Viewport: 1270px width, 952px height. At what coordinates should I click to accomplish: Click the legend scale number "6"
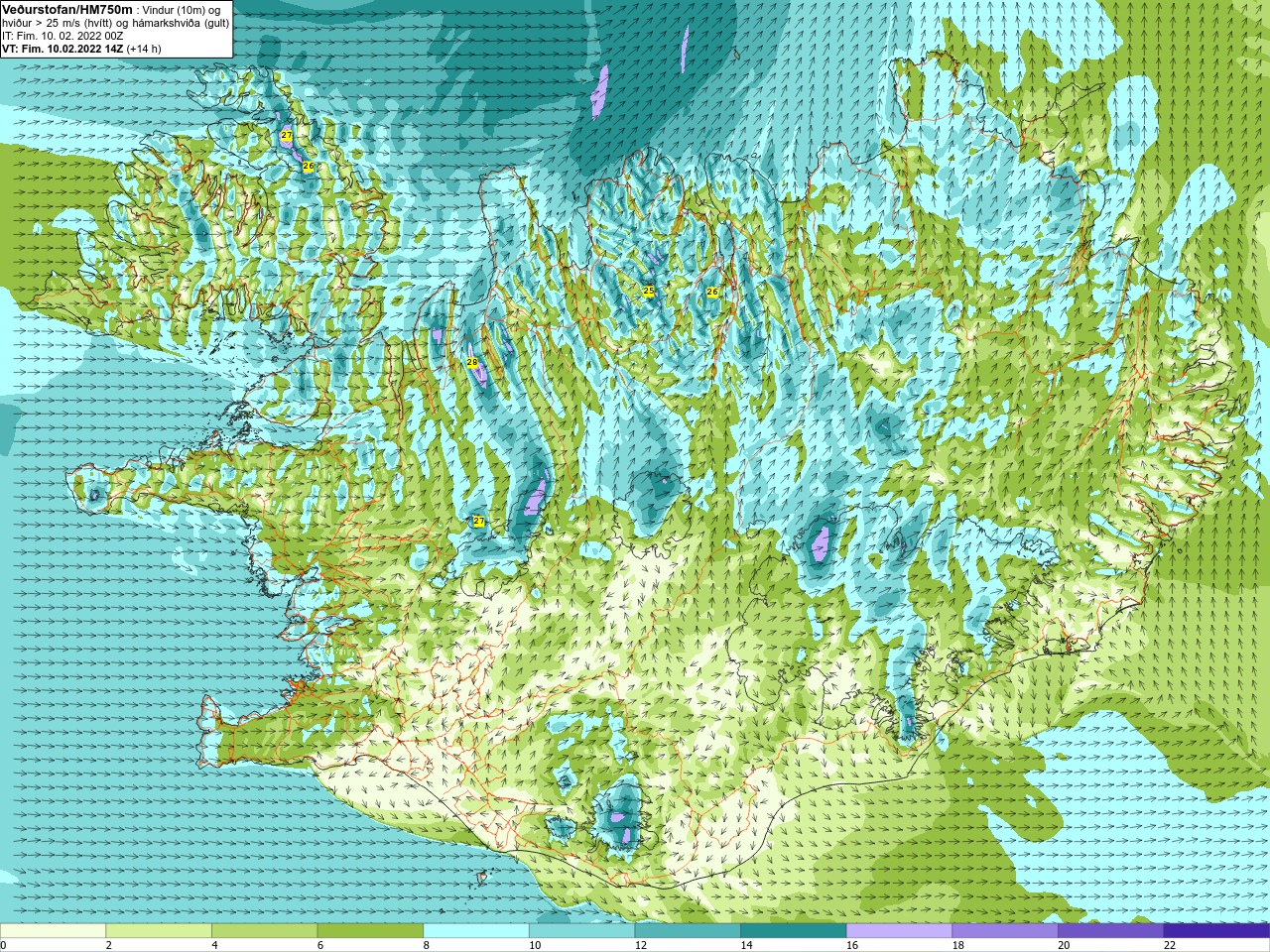click(x=320, y=945)
